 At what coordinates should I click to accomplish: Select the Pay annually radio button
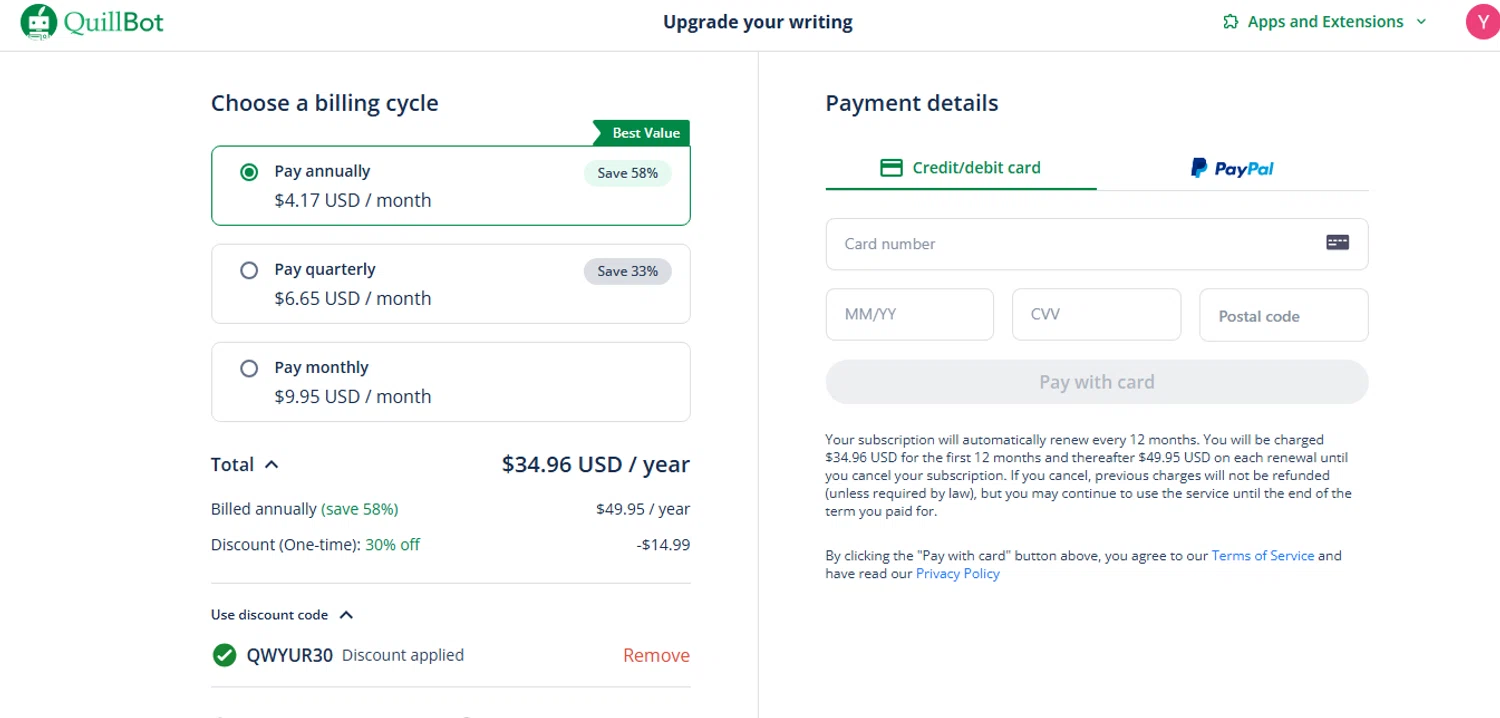(x=249, y=172)
